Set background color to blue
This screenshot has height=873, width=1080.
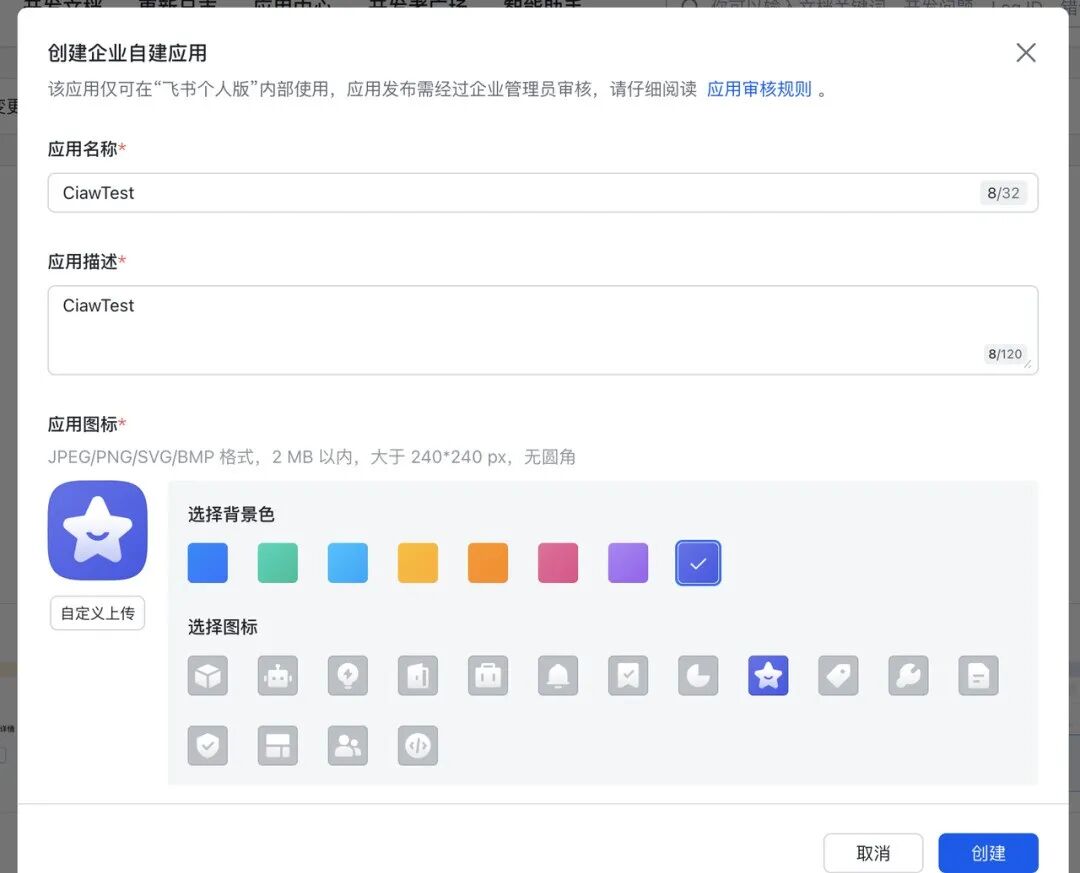pyautogui.click(x=207, y=563)
